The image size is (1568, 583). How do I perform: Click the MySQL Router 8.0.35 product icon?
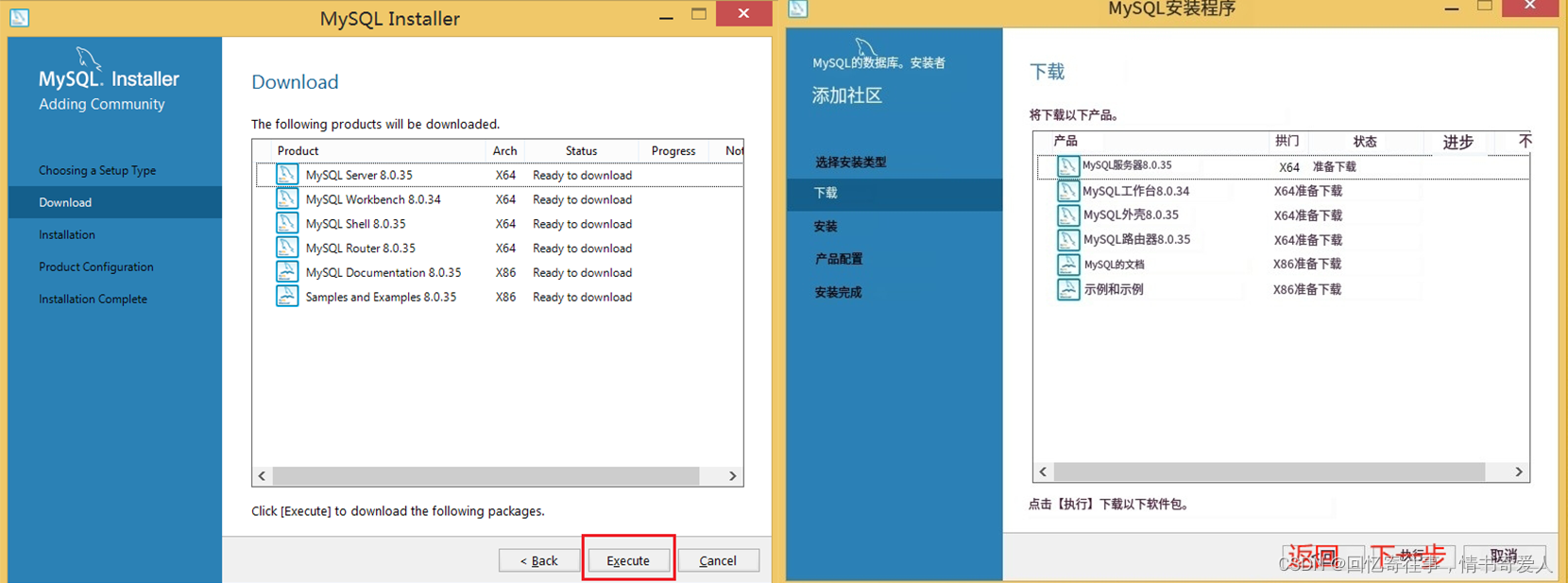(287, 248)
